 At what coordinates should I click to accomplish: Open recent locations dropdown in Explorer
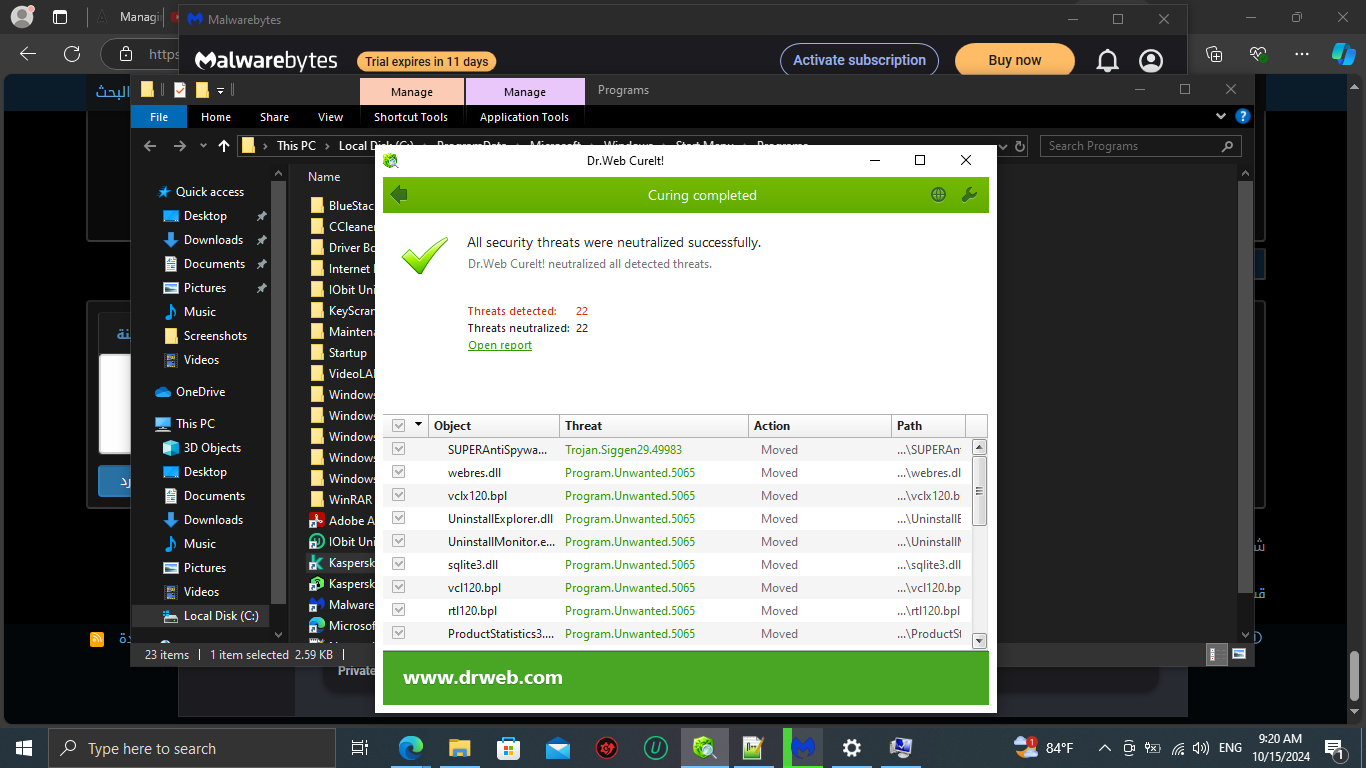[203, 146]
